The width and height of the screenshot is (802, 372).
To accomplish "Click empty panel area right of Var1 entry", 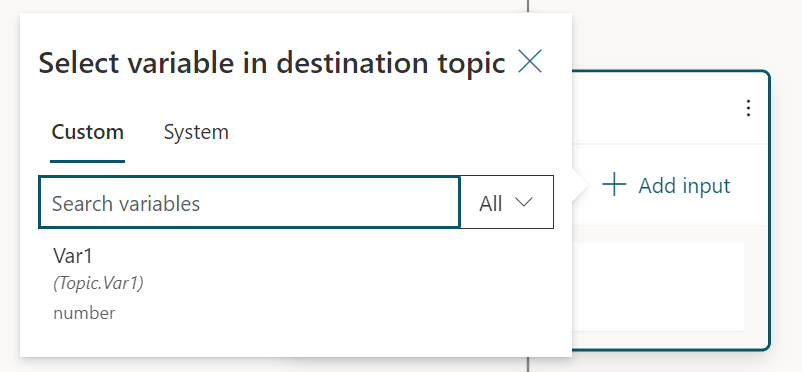I will click(358, 284).
